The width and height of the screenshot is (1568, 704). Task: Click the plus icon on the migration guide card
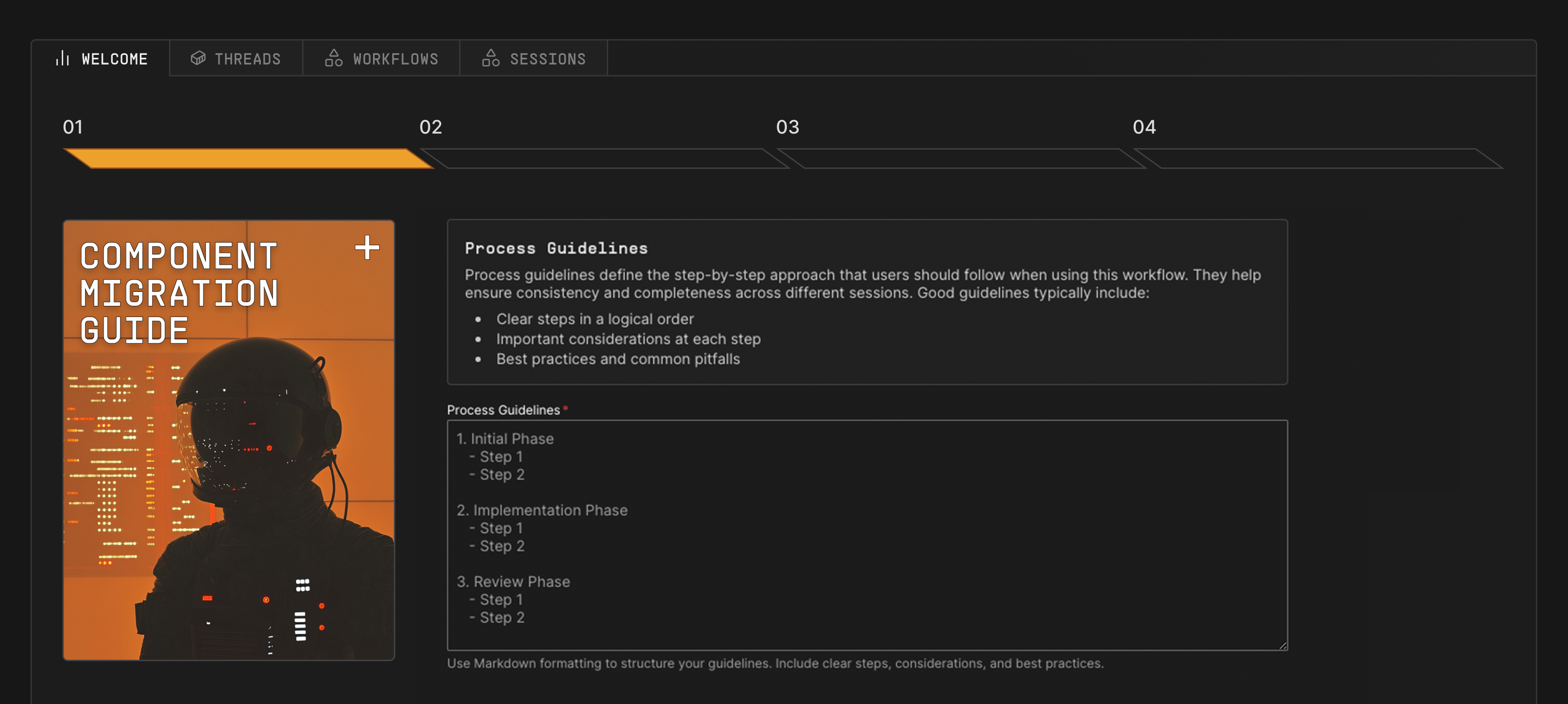click(x=366, y=248)
